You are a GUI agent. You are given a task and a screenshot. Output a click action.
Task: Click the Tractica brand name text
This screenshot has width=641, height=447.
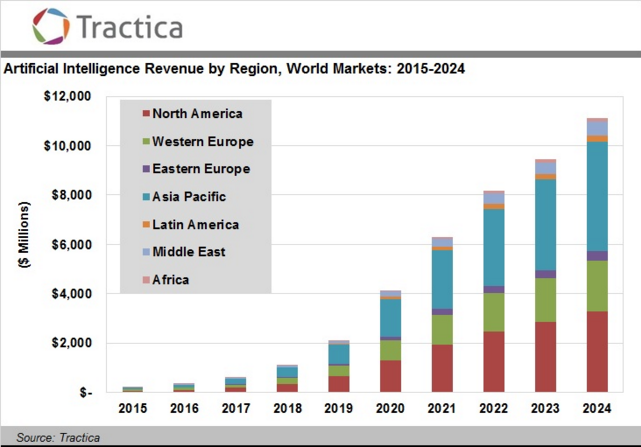tap(130, 27)
